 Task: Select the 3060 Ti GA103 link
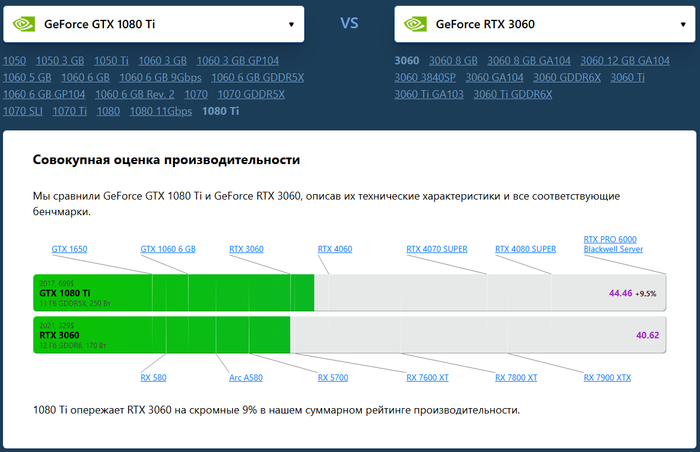click(x=429, y=95)
